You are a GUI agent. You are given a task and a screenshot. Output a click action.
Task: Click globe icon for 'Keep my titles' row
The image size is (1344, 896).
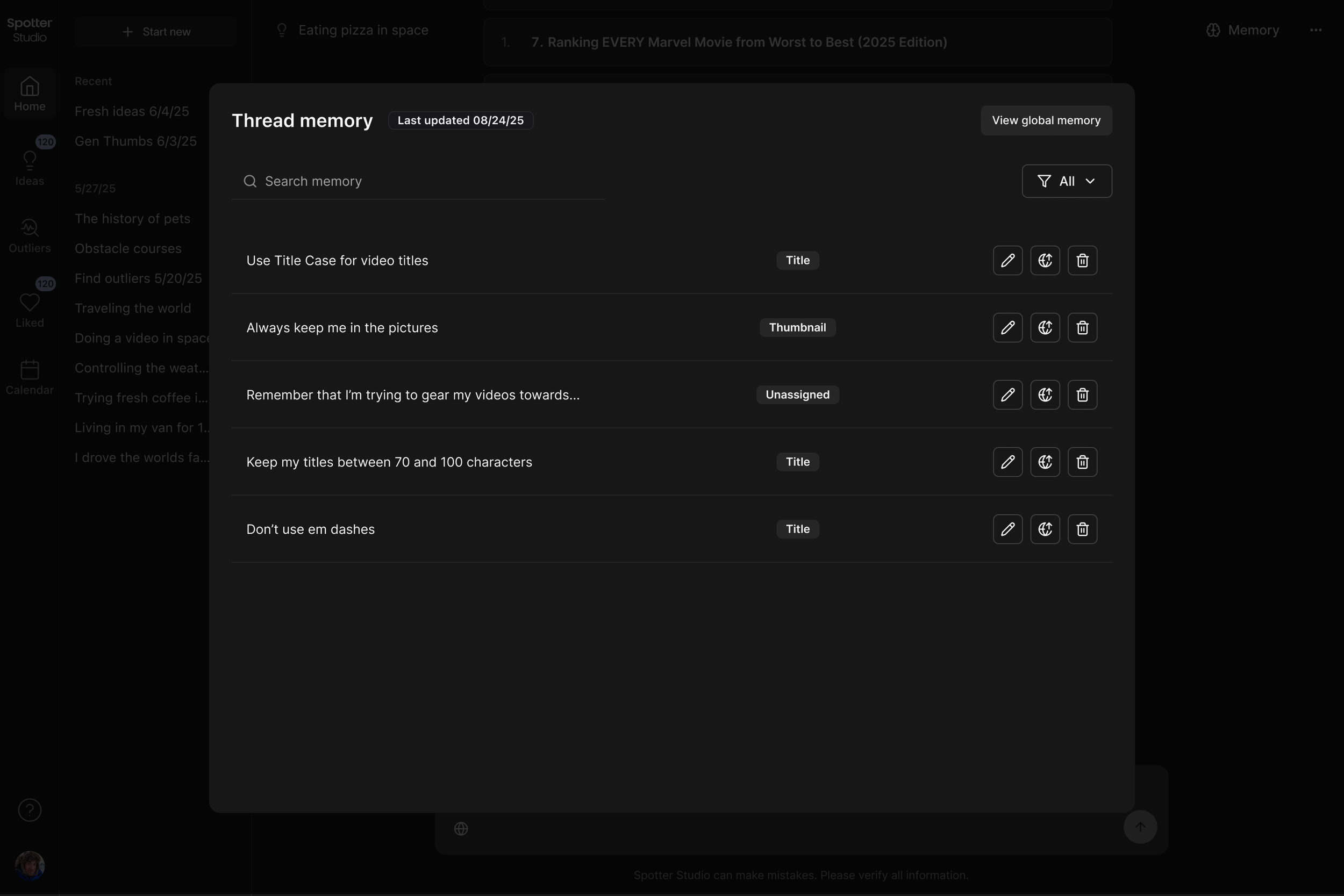[x=1045, y=462]
